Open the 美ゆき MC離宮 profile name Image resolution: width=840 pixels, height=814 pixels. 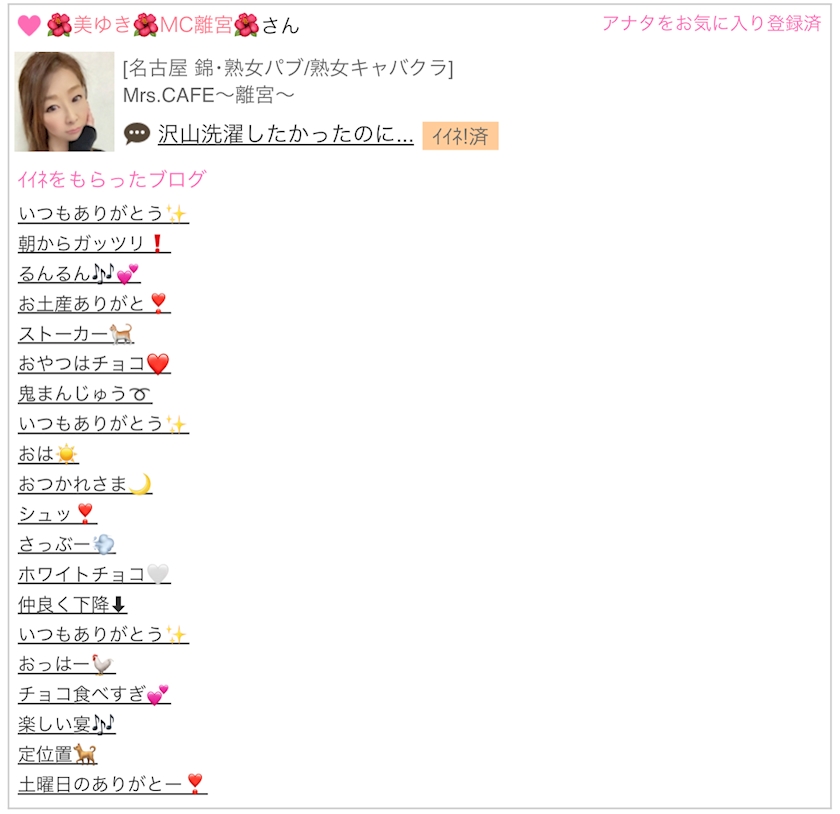coord(172,25)
